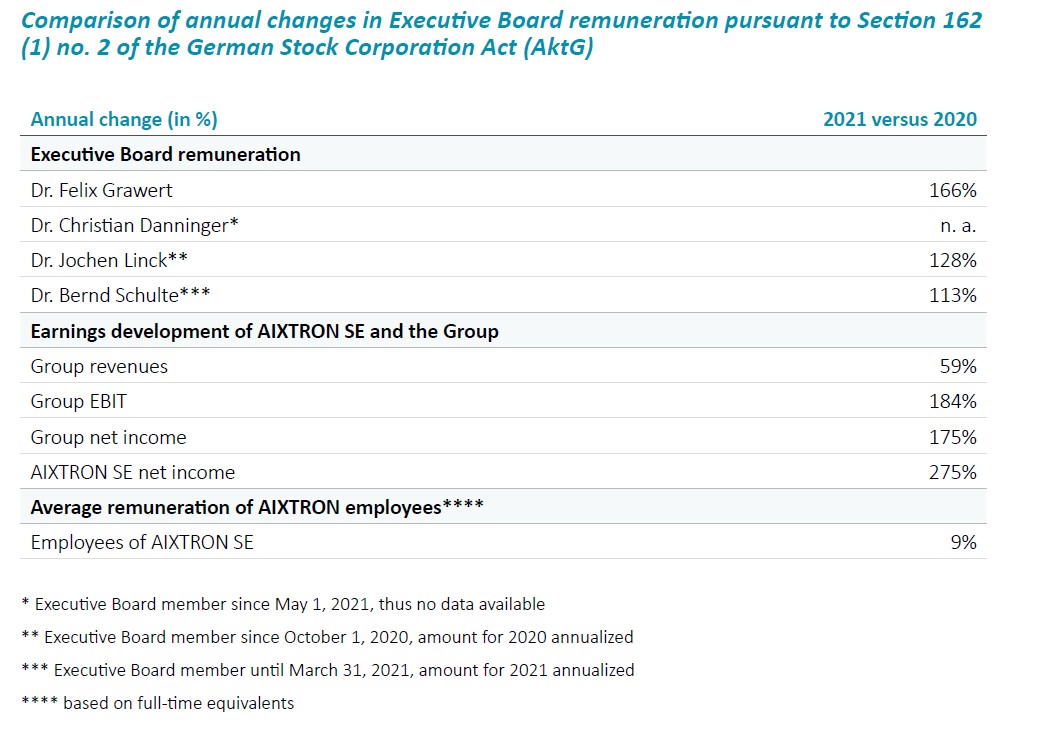The width and height of the screenshot is (1052, 735).
Task: Select the Dr. Christian Danninger row label
Action: tap(134, 225)
